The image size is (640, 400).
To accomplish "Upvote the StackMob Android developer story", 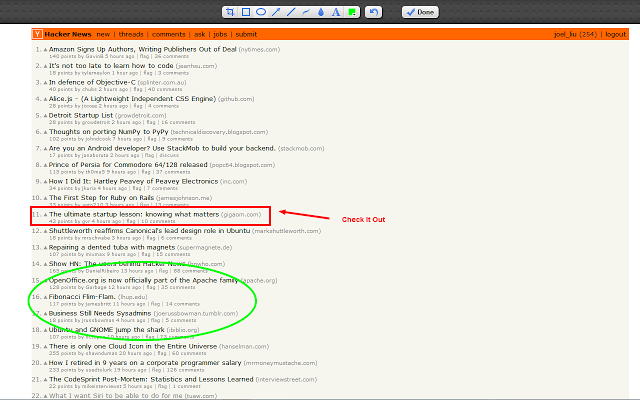I will point(45,149).
